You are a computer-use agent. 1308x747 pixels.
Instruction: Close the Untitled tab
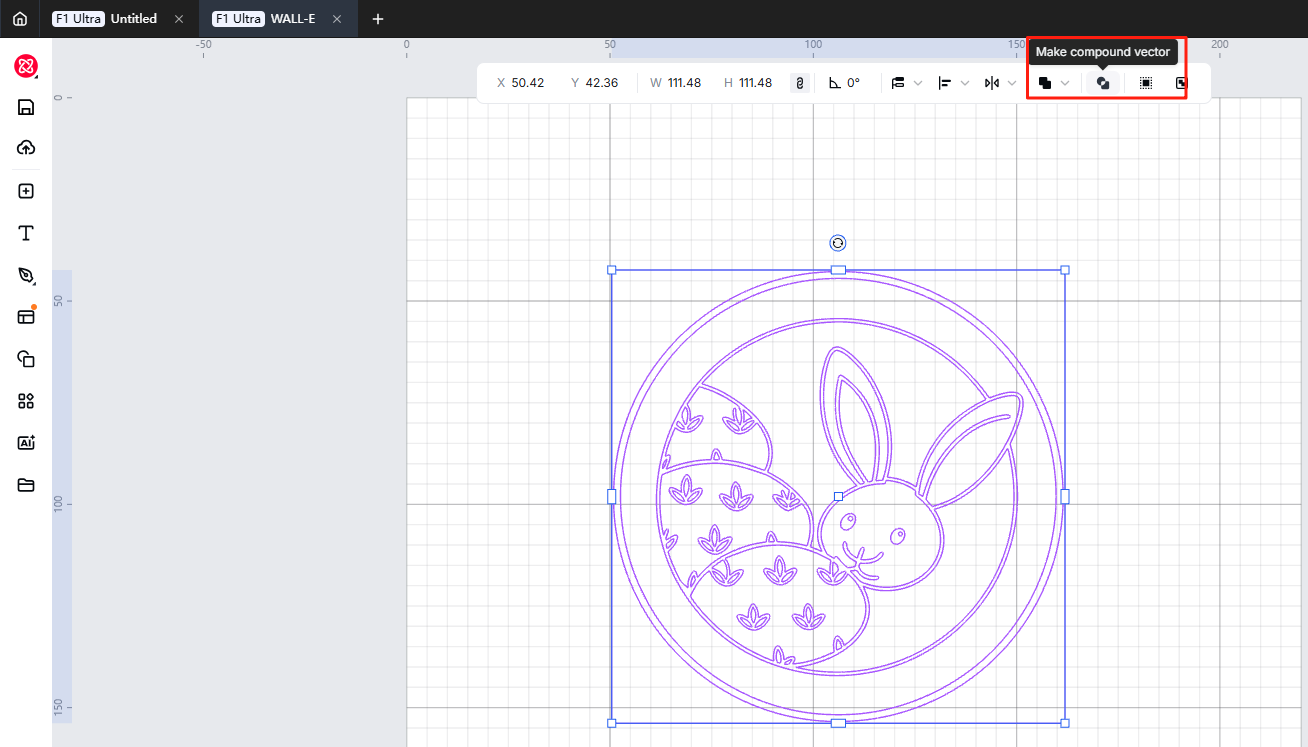(179, 19)
